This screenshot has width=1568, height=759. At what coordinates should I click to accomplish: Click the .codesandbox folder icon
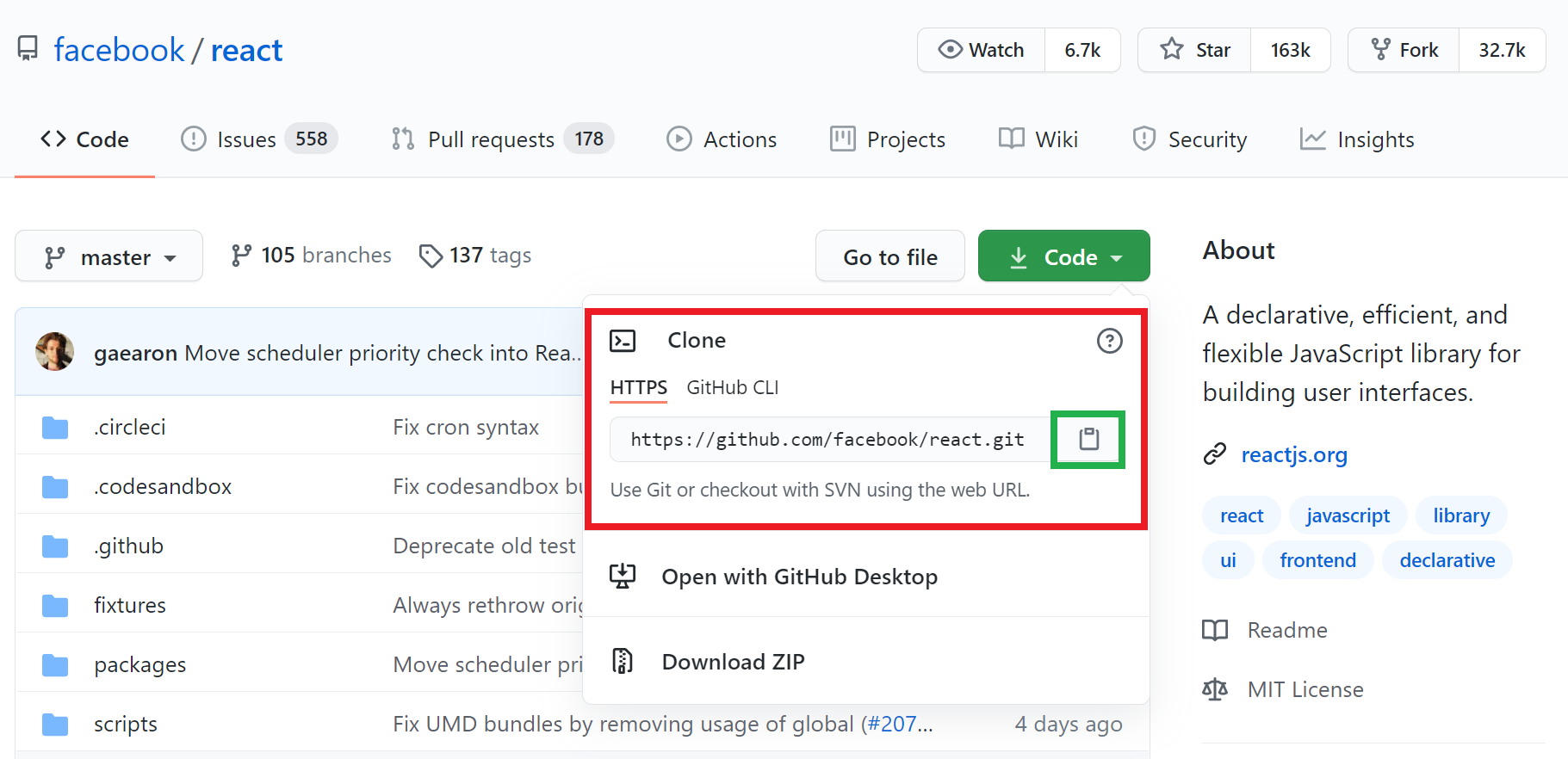coord(55,486)
